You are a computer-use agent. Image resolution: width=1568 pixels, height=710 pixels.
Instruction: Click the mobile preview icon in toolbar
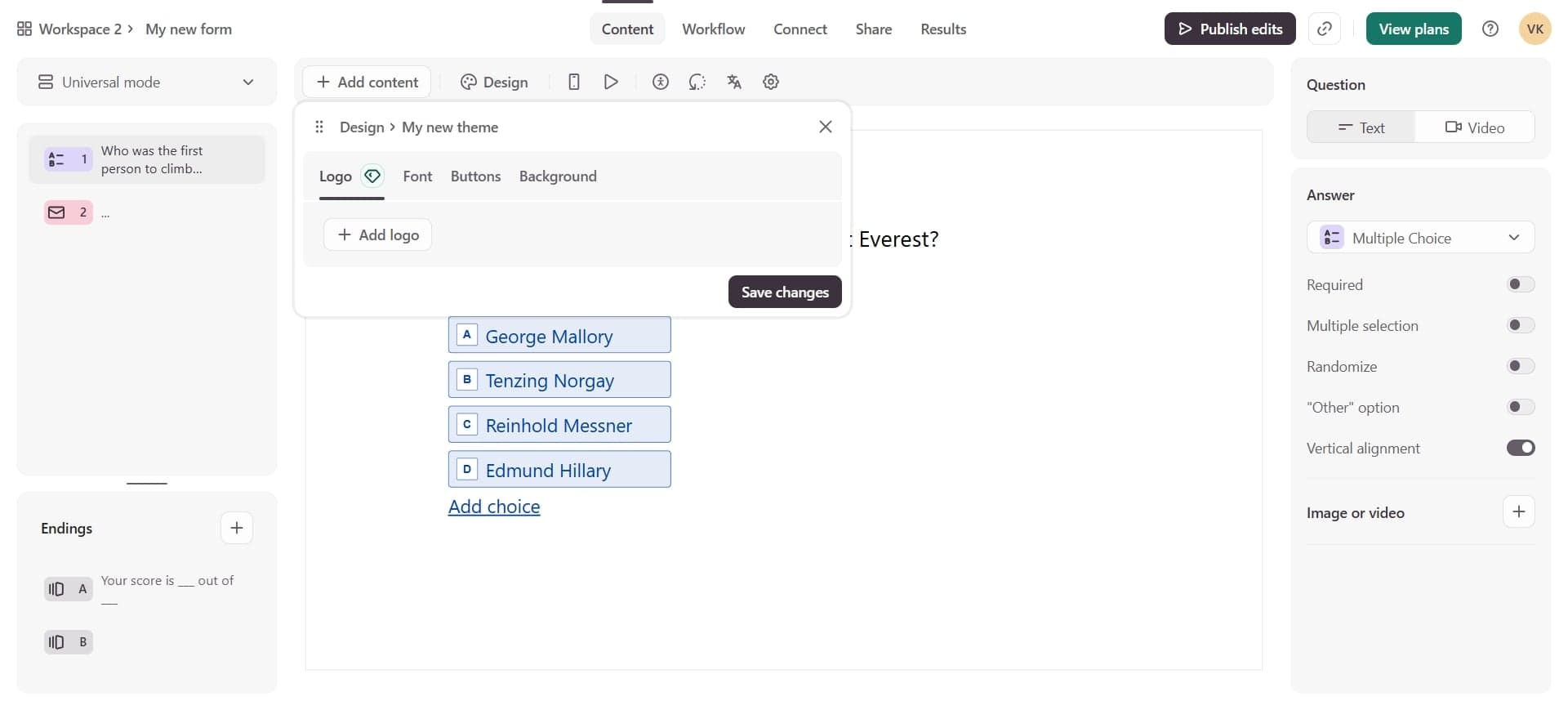click(574, 82)
